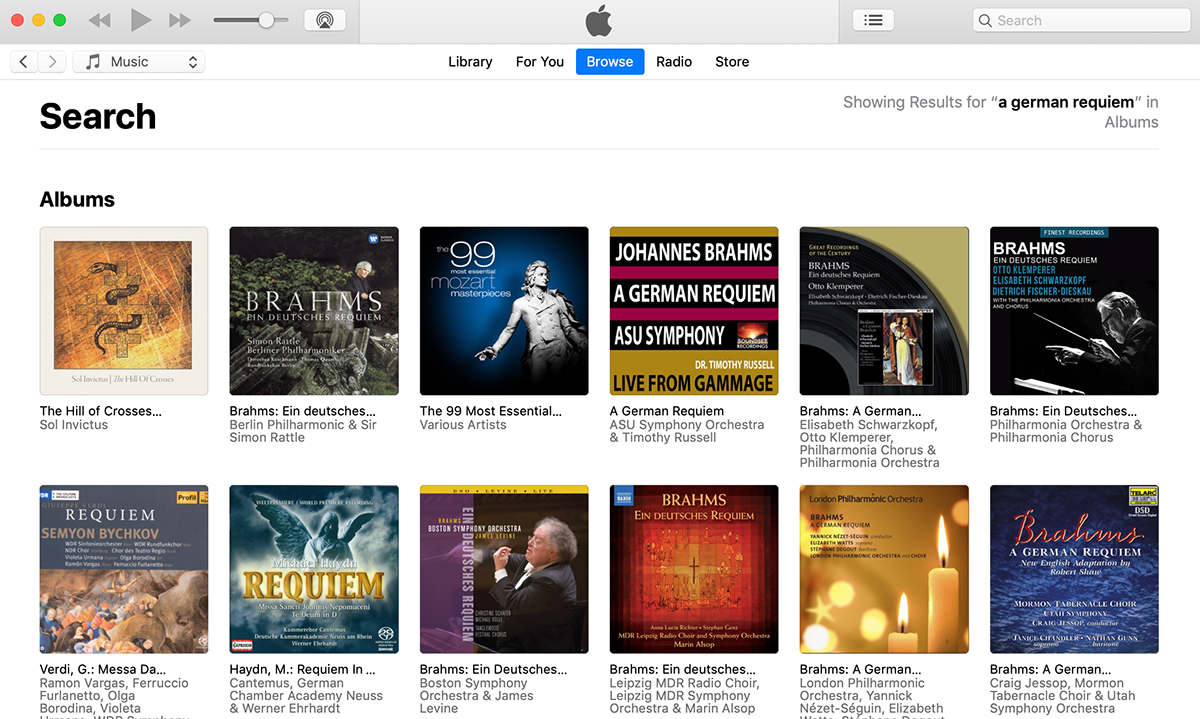Click 'Verdi, G.: Messa Da...' title
Screen dimensions: 1200x719
(x=103, y=670)
